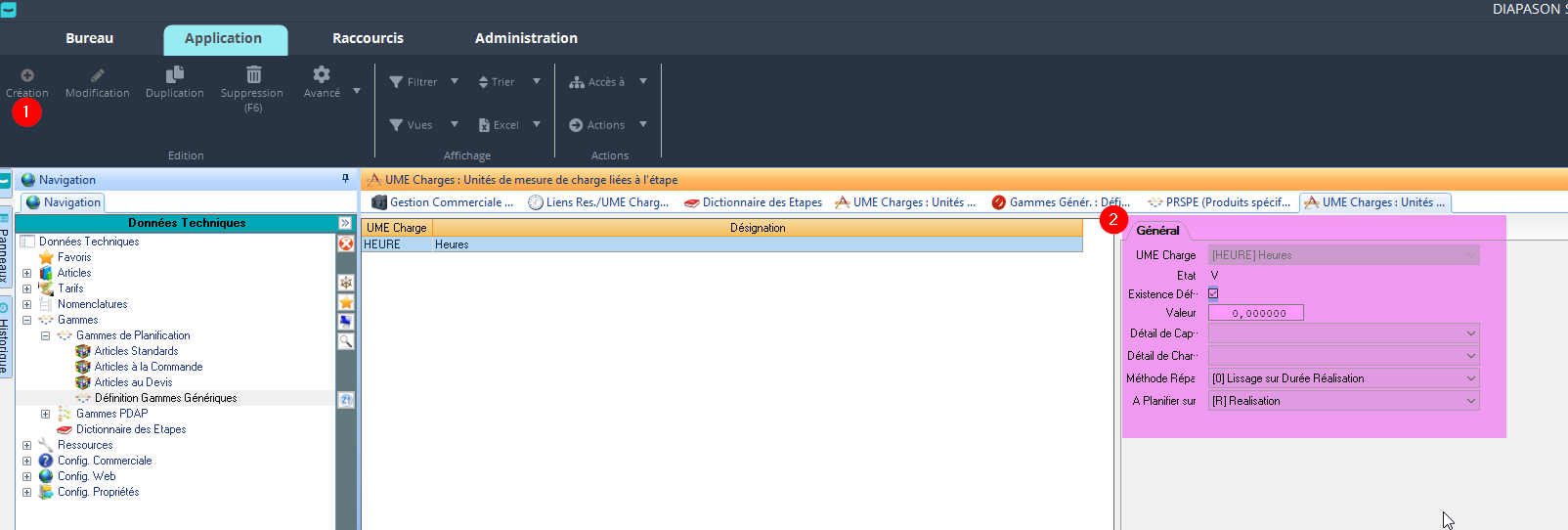The image size is (1568, 530).
Task: Toggle the Existence Déf checkbox
Action: [1213, 293]
